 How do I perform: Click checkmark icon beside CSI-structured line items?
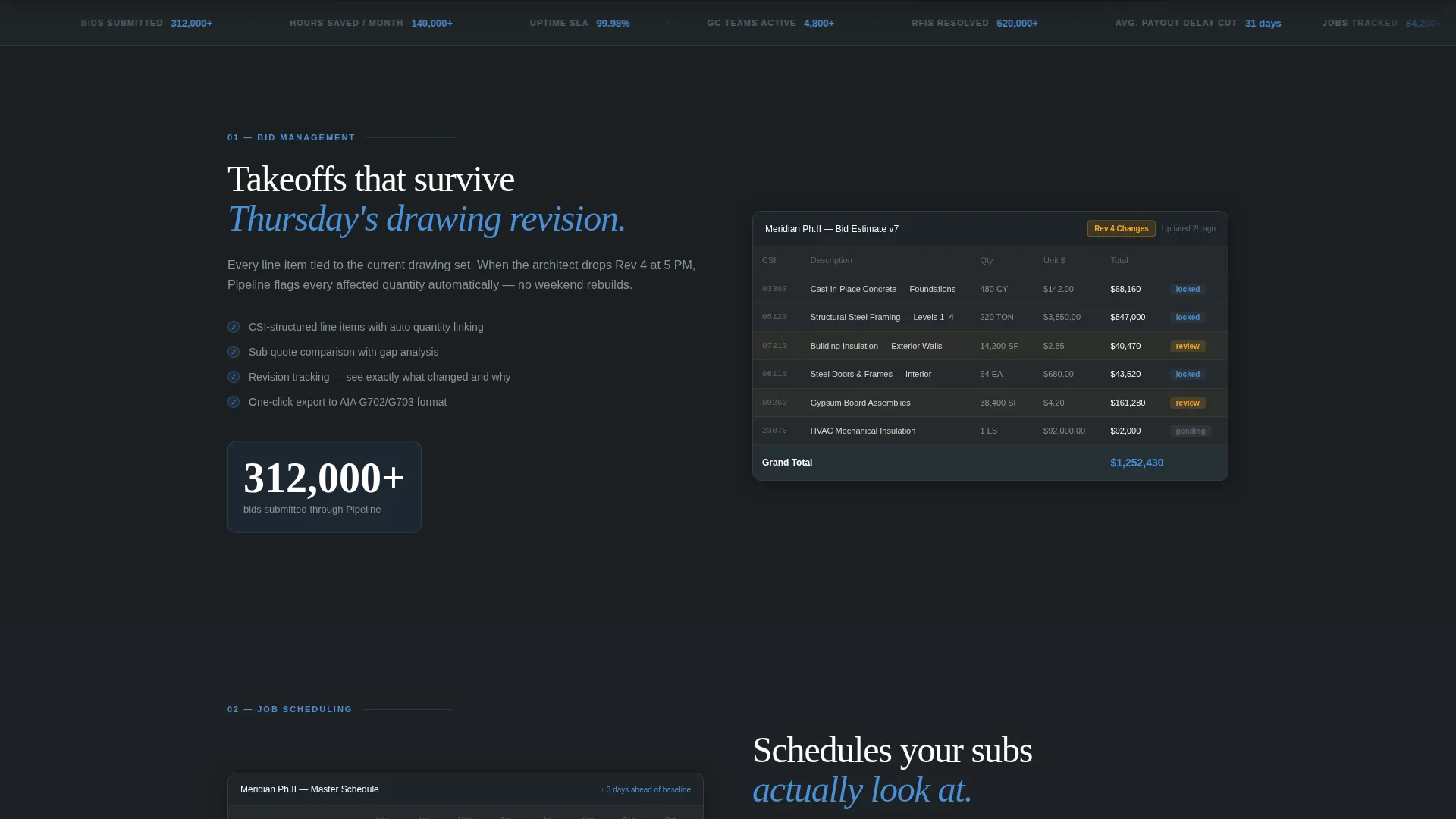pos(234,327)
